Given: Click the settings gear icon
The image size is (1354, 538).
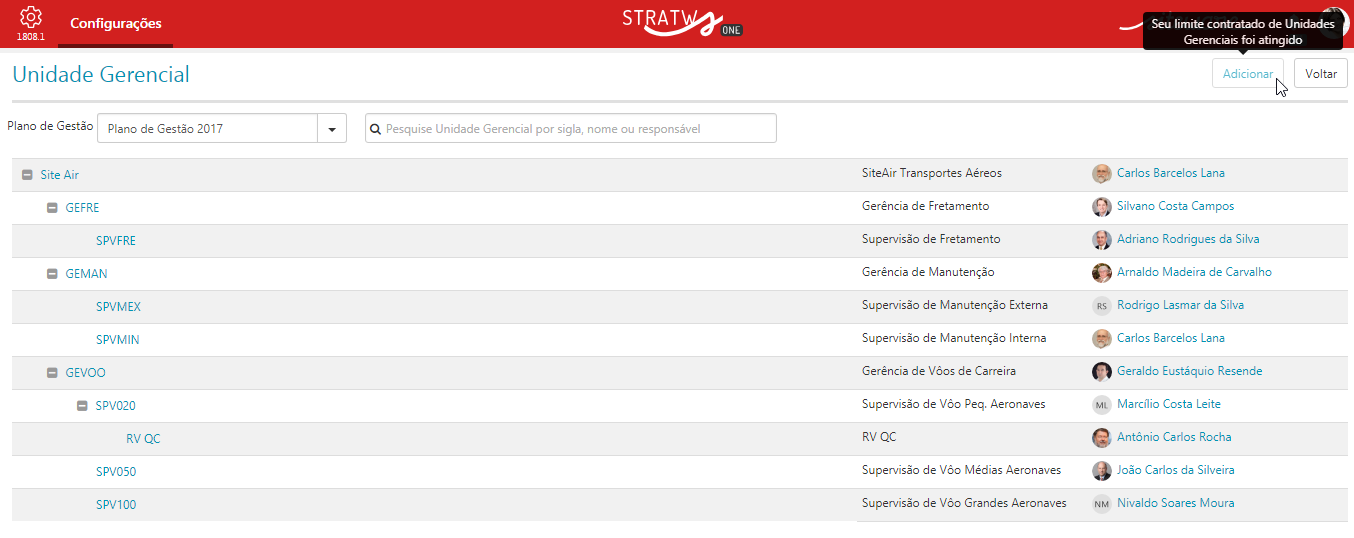Looking at the screenshot, I should point(31,17).
